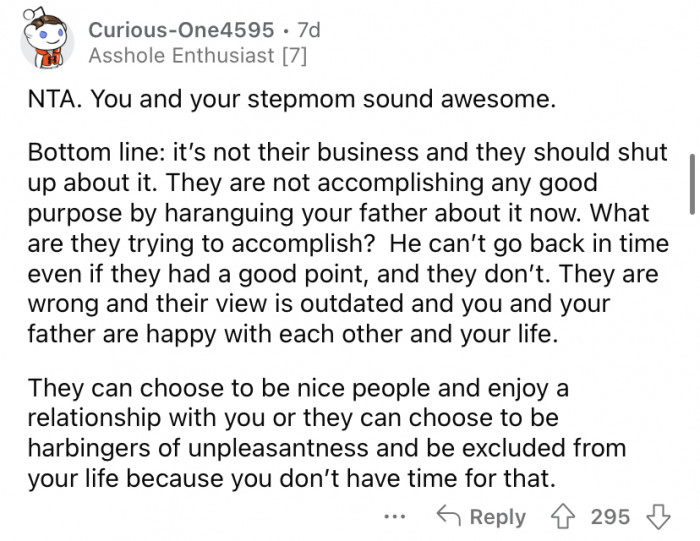
Task: Open the three-dot more options menu
Action: point(395,517)
